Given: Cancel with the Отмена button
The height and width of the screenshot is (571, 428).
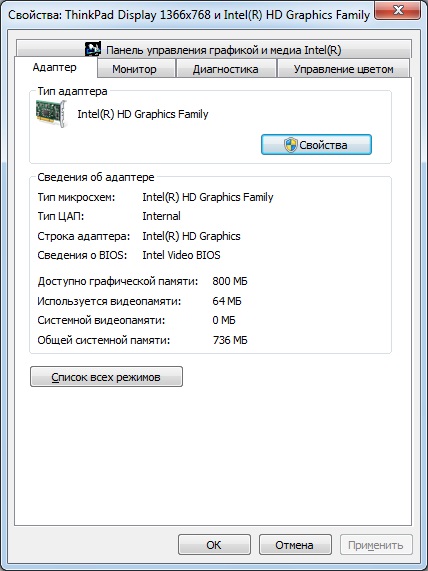Looking at the screenshot, I should tap(295, 545).
